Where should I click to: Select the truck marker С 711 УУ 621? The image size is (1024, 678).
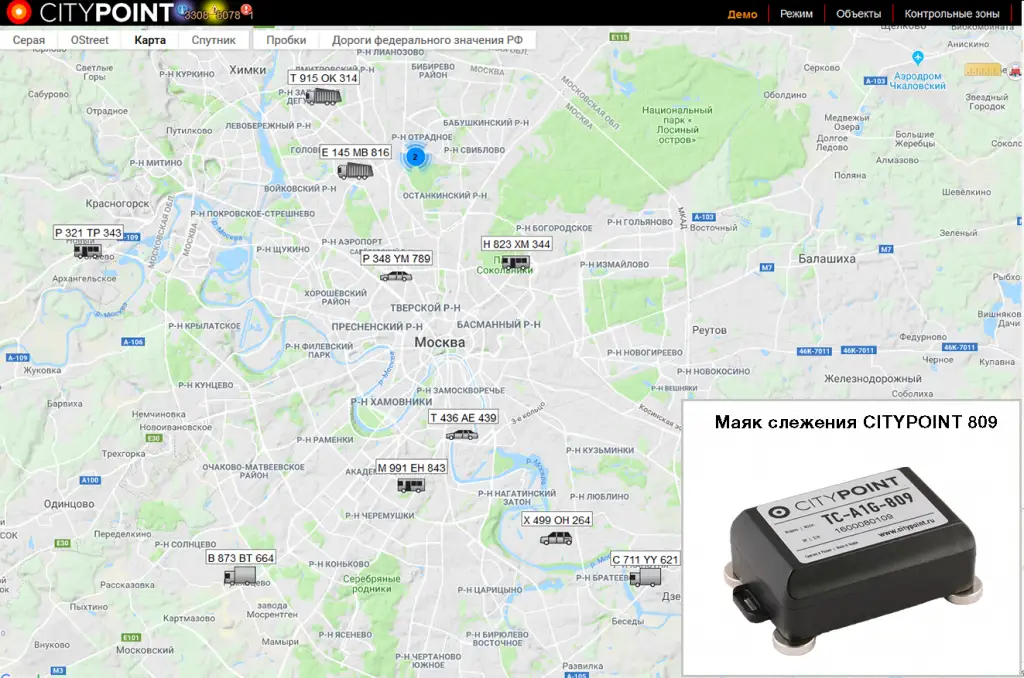point(646,576)
